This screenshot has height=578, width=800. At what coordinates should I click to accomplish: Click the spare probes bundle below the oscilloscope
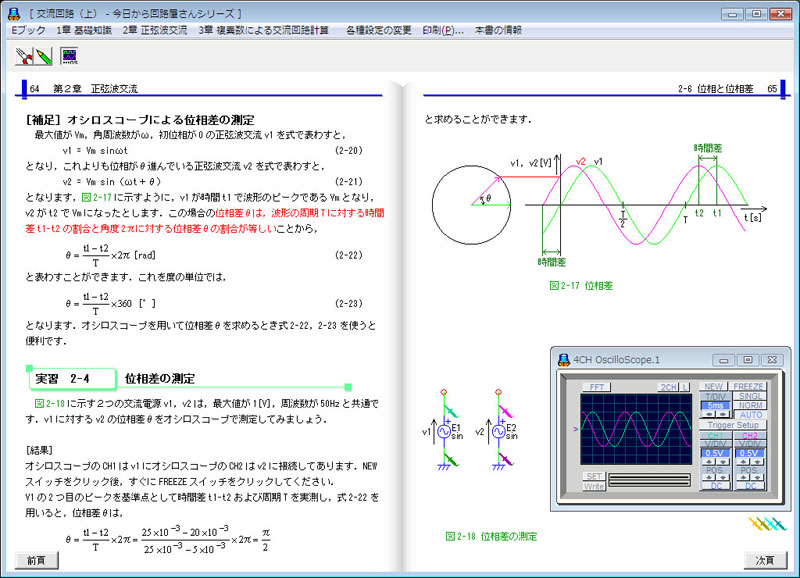pos(767,523)
